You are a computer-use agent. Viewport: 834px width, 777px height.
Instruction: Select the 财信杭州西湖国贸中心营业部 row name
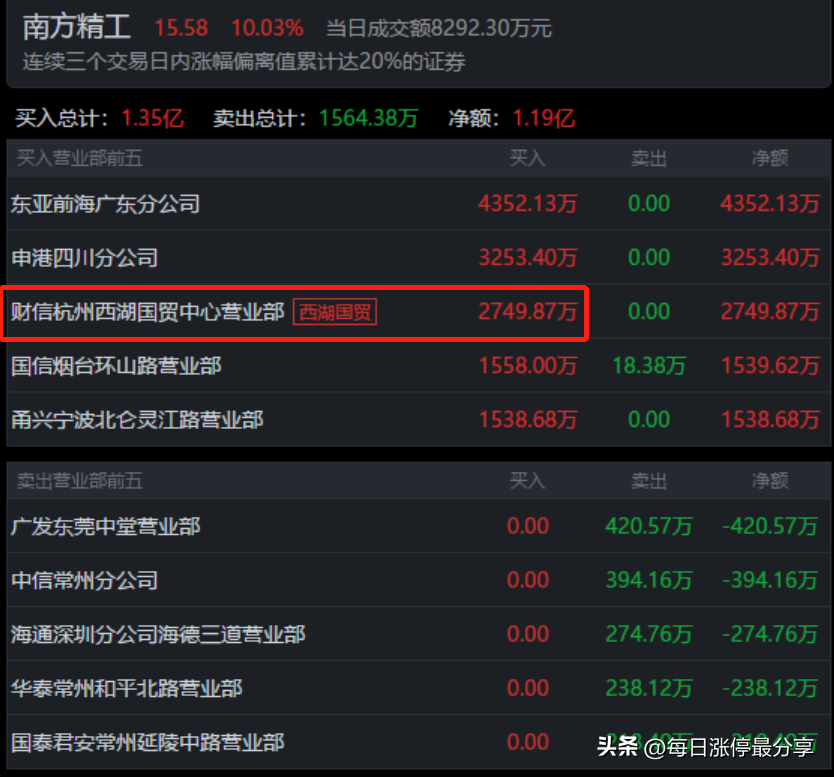[148, 312]
